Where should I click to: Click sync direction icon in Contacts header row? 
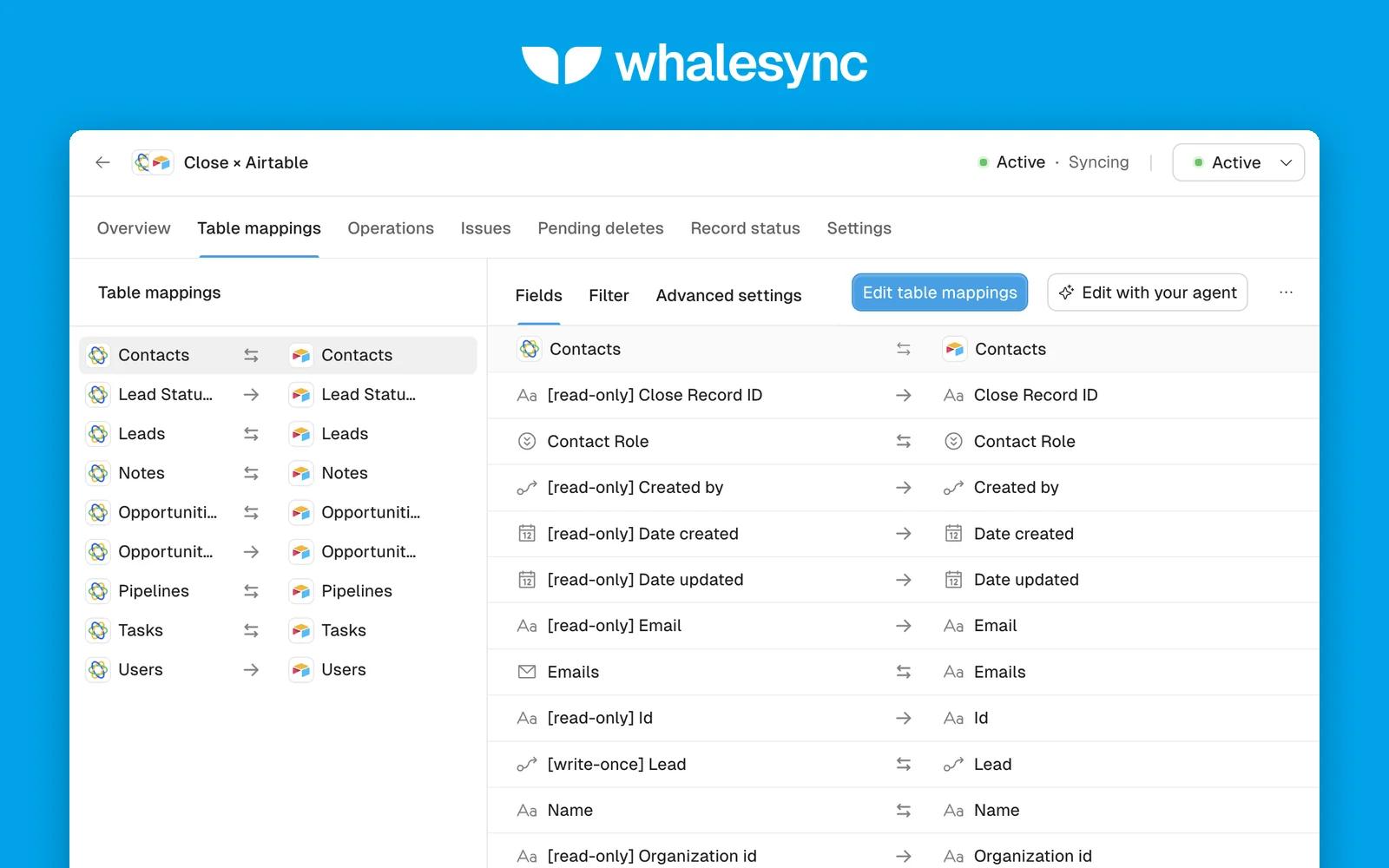[903, 349]
